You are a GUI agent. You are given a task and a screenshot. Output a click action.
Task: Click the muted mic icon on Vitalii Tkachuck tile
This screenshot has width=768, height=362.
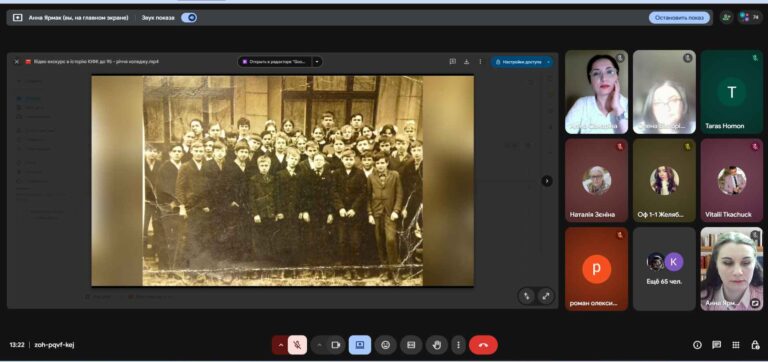click(755, 146)
